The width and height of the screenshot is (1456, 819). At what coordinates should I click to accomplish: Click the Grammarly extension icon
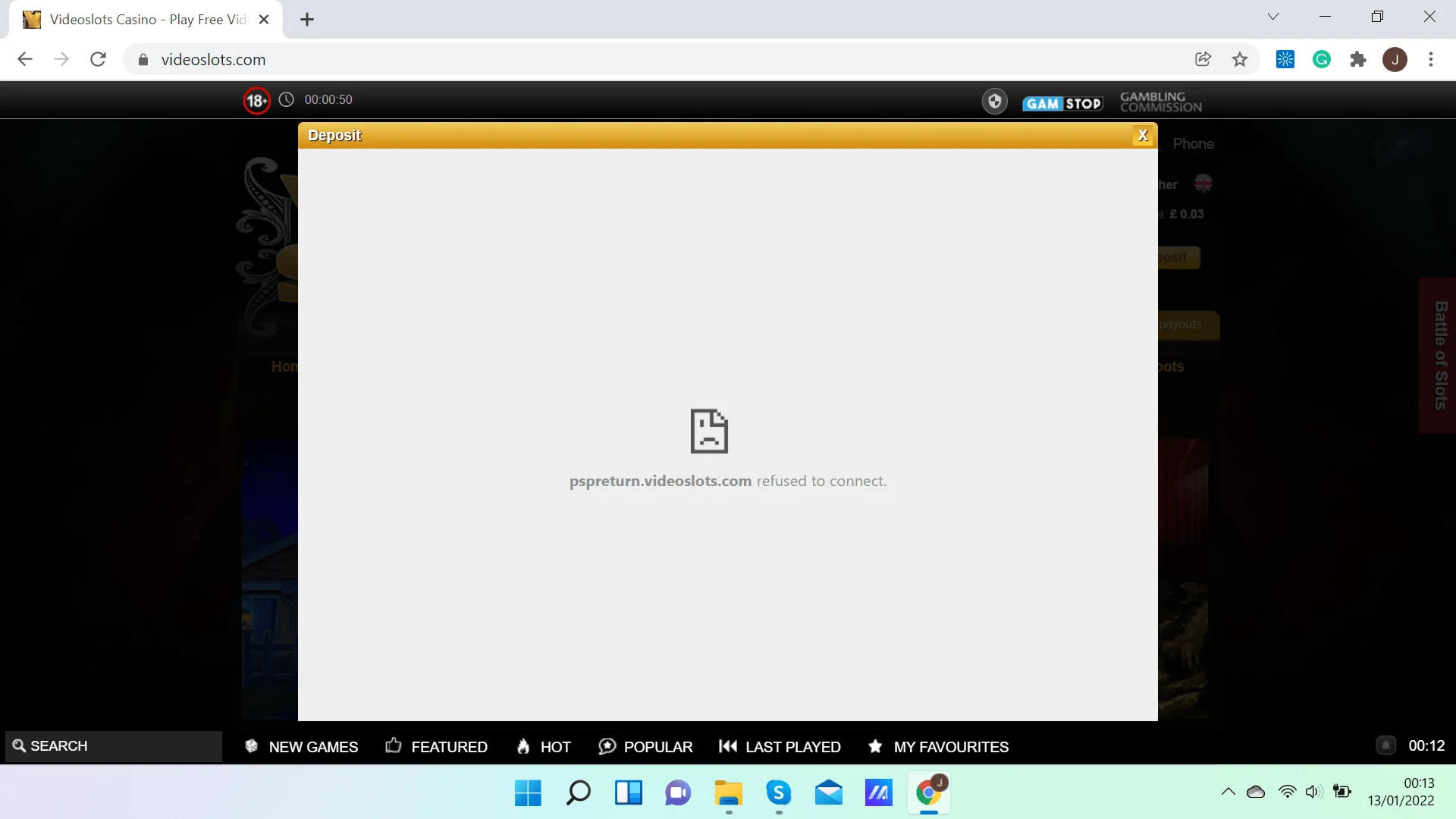coord(1322,59)
